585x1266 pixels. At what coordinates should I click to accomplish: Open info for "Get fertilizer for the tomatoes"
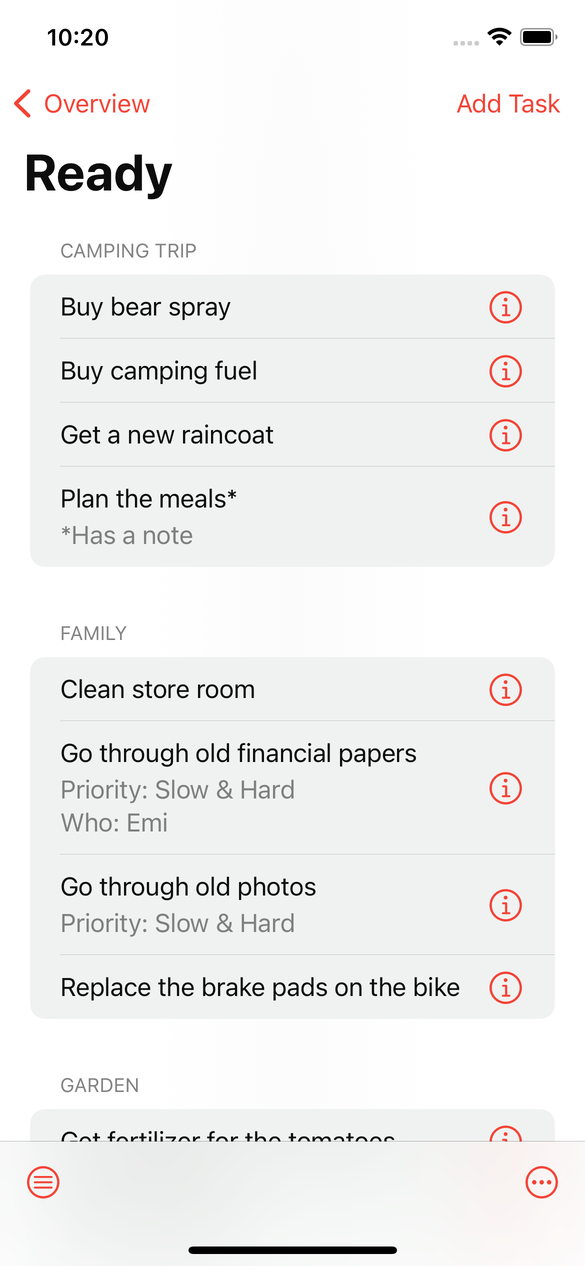506,1138
